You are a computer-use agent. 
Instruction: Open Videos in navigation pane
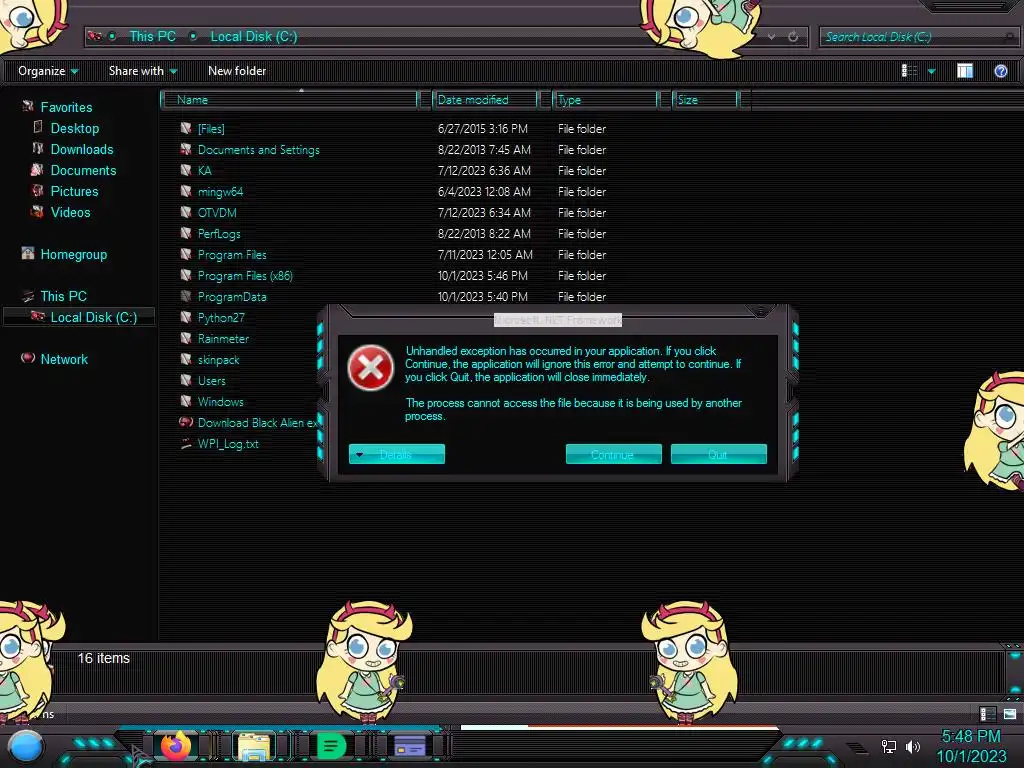coord(70,212)
